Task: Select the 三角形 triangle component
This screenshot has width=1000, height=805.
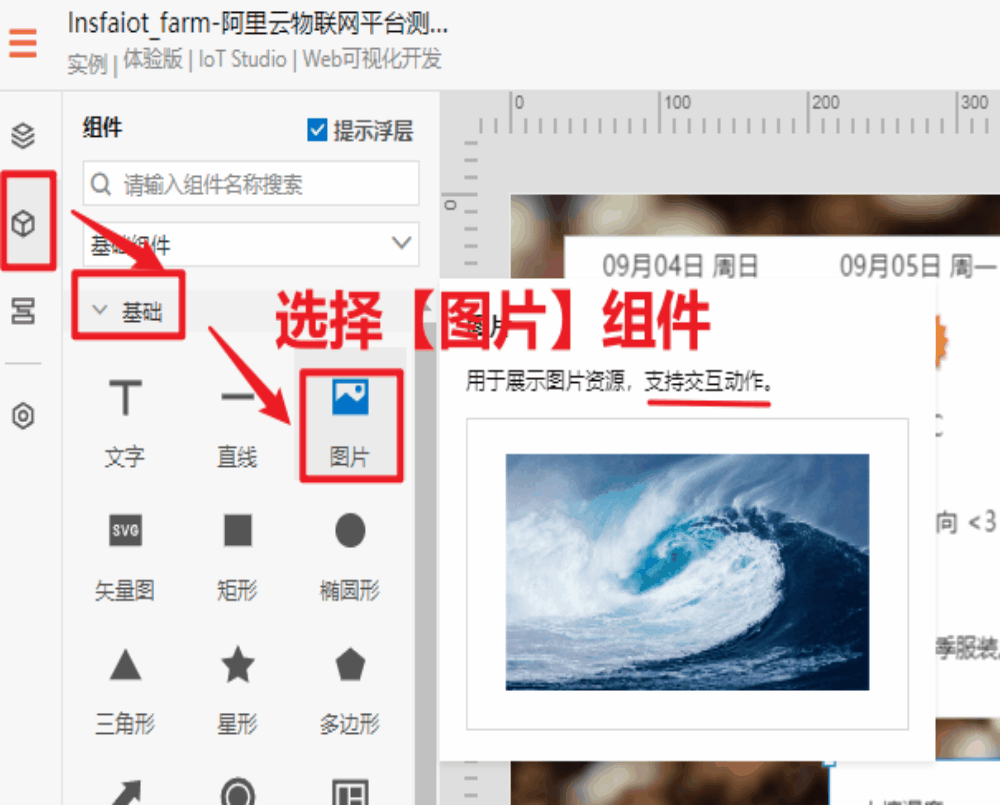Action: coord(125,691)
